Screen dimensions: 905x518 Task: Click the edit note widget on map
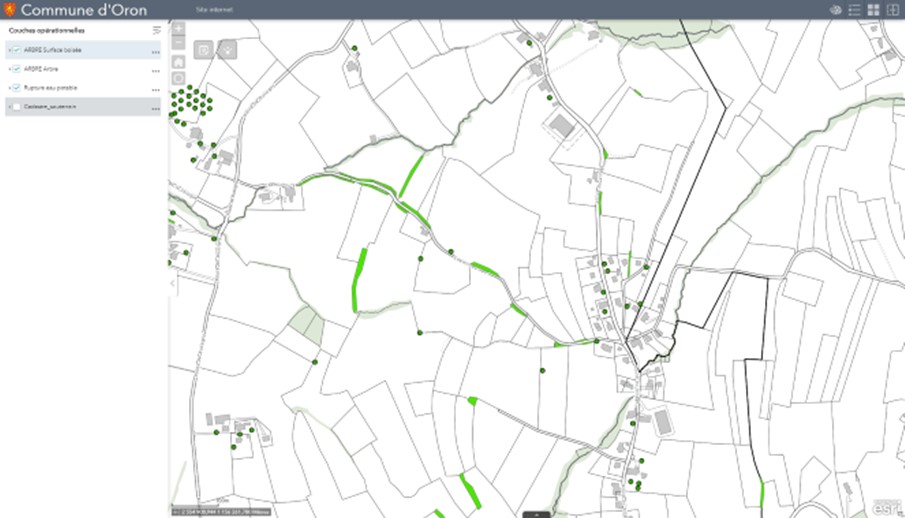(203, 49)
